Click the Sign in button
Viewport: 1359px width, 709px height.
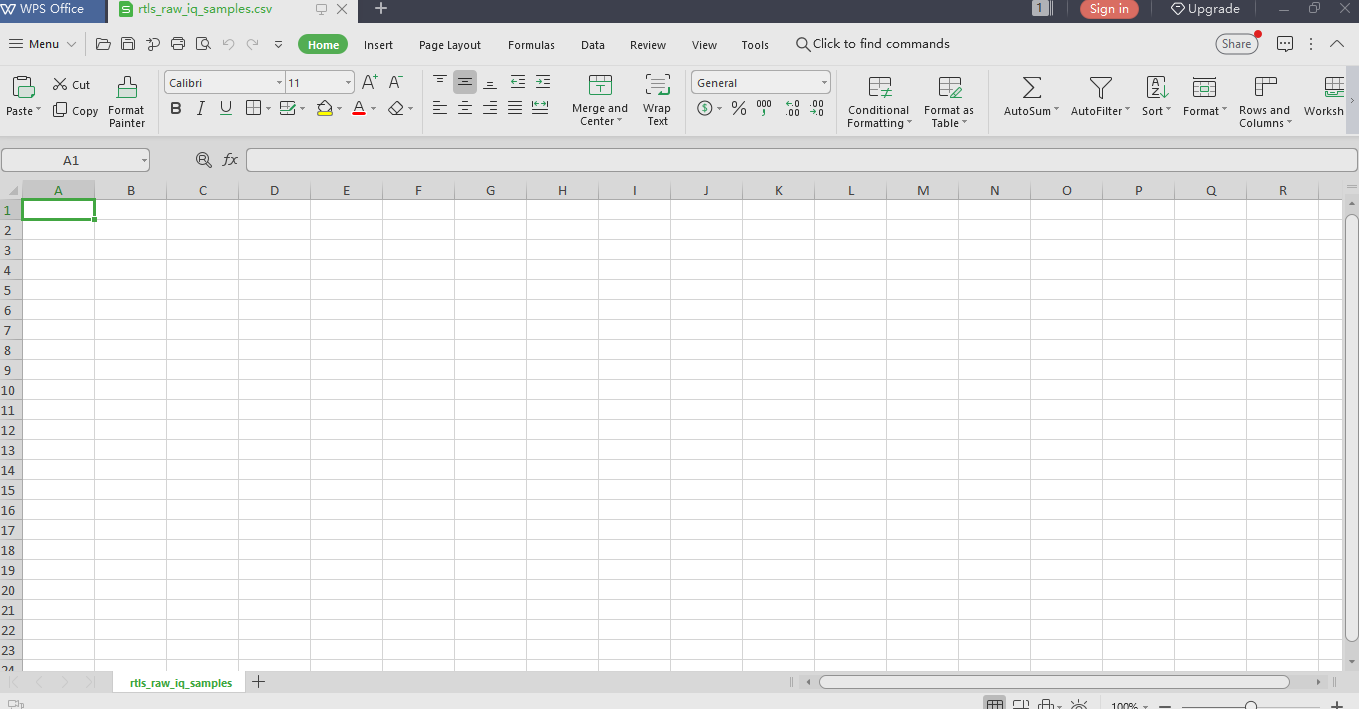[x=1109, y=9]
